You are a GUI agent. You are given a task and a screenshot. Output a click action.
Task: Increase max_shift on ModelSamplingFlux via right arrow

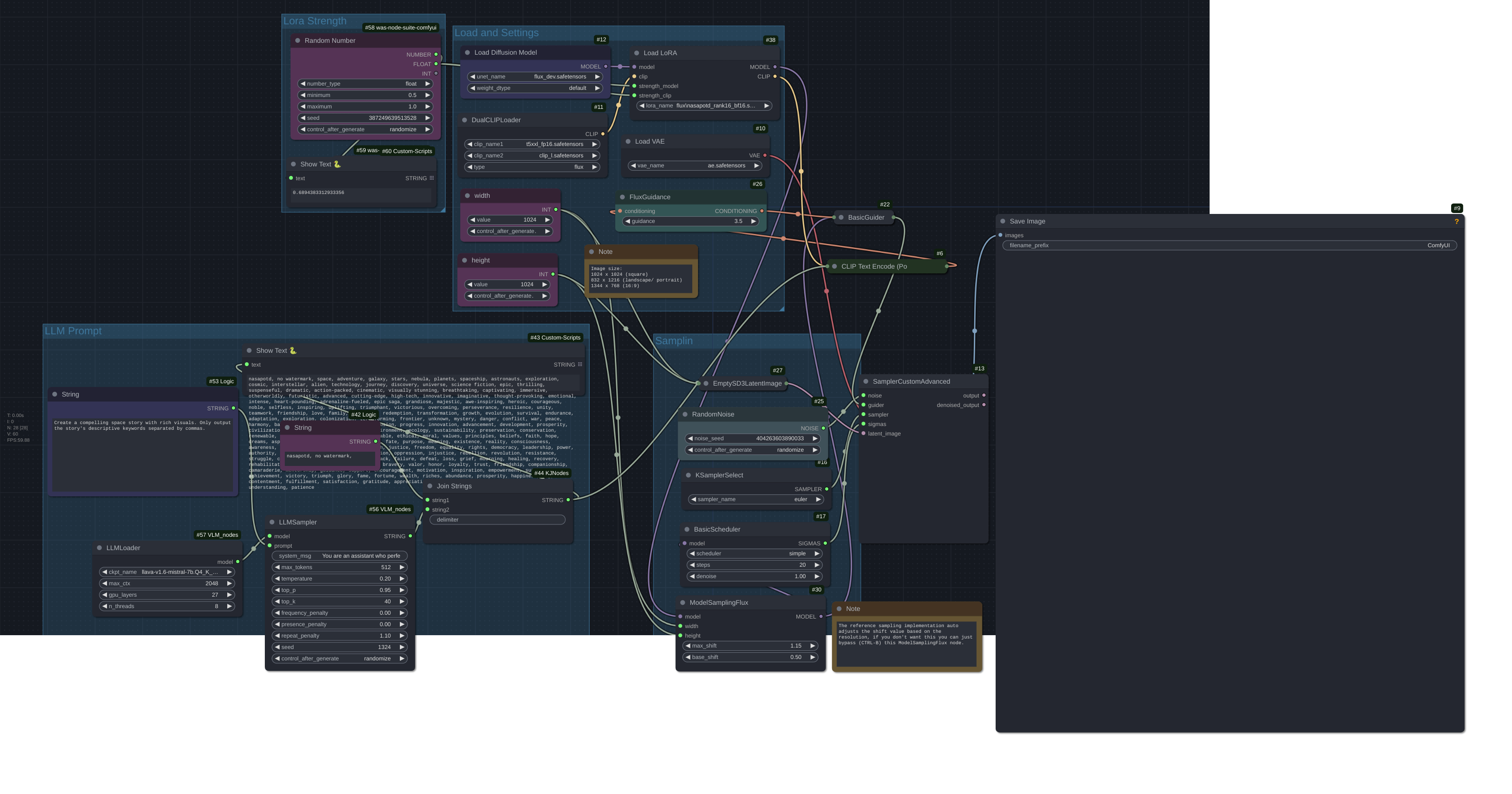click(813, 646)
